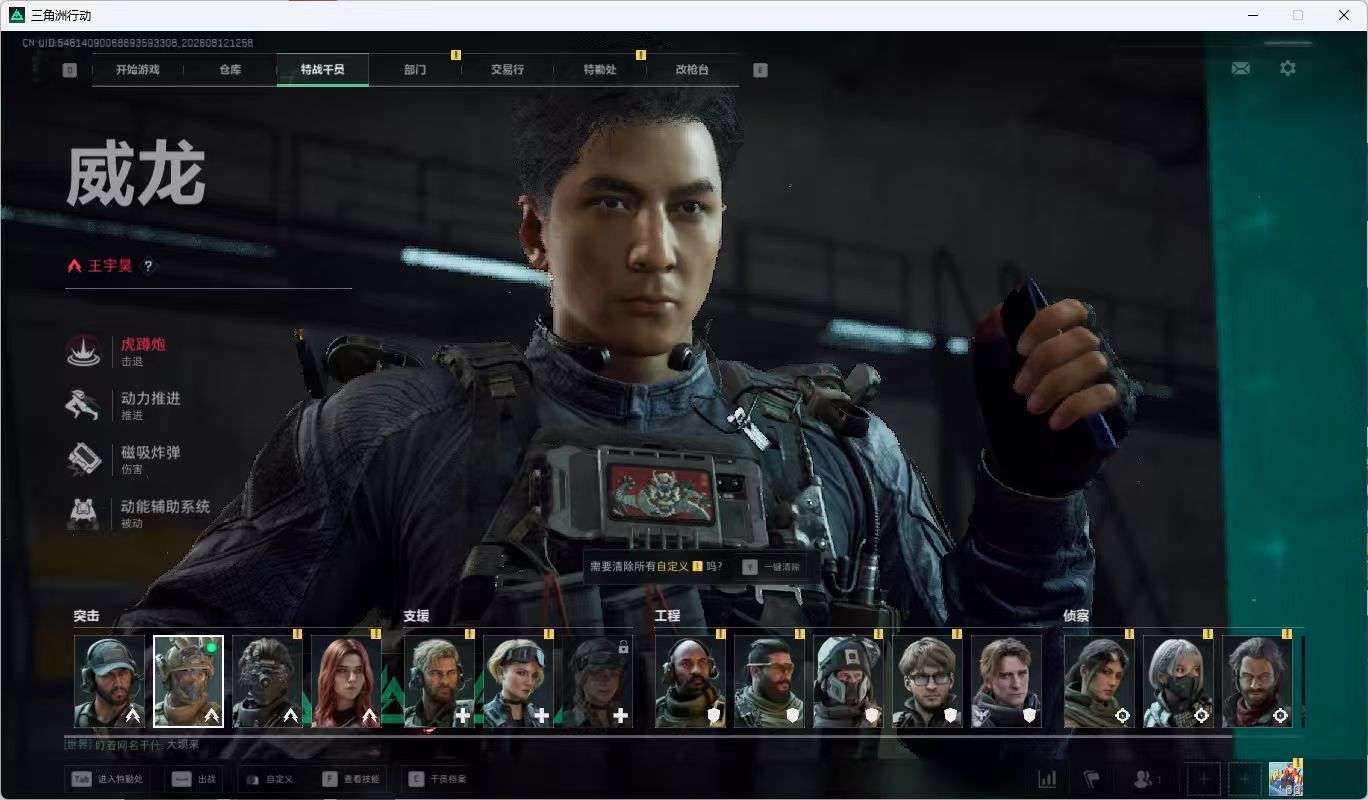Select the 动能辅助系统 passive skill icon
Viewport: 1368px width, 800px height.
point(84,512)
